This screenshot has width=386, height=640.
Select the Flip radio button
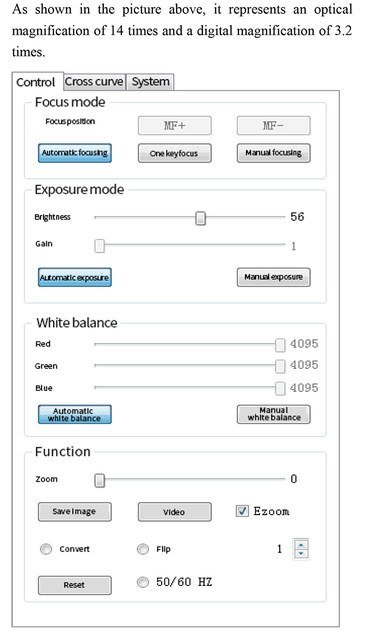[x=143, y=549]
